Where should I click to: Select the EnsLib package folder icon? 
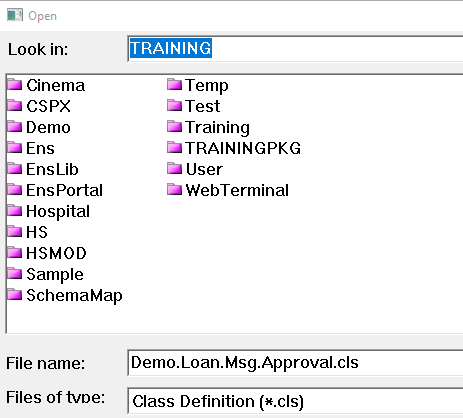[15, 169]
